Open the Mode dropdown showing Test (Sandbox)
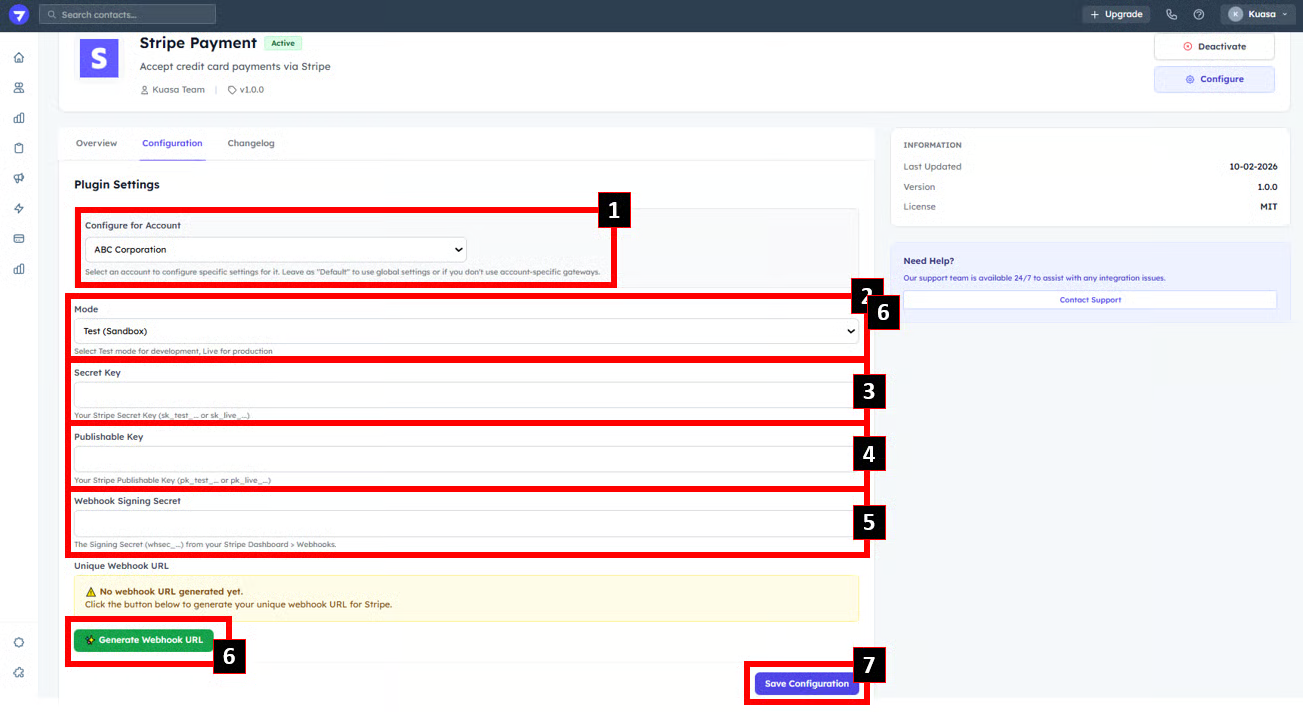1303x712 pixels. 465,331
